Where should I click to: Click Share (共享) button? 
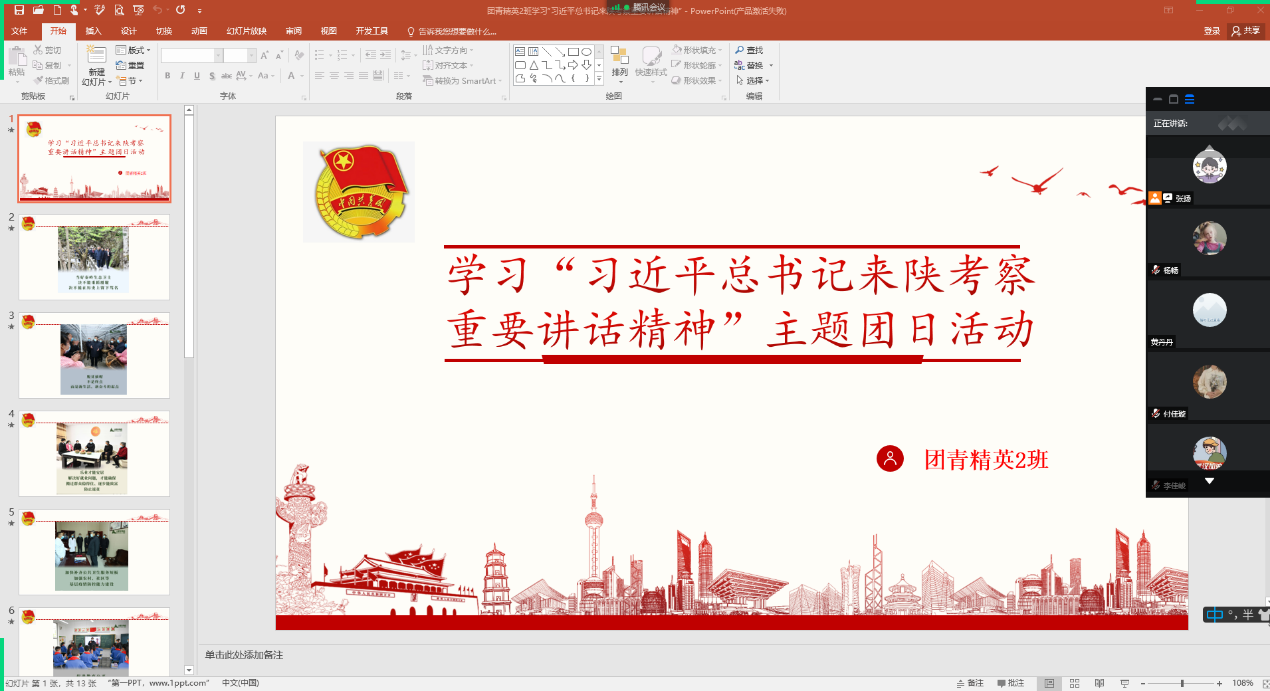click(1247, 31)
